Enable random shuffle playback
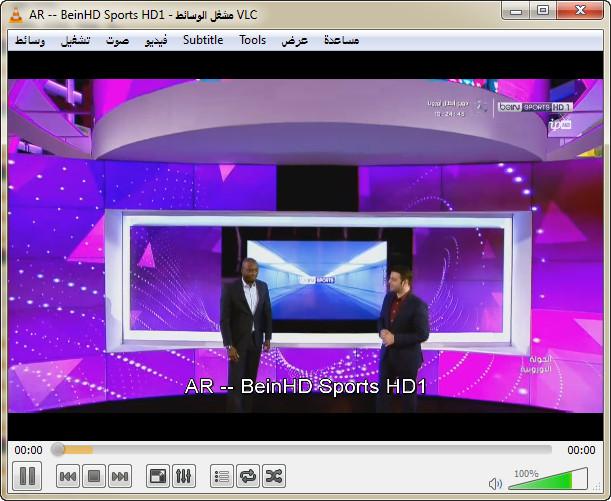The width and height of the screenshot is (611, 501). pyautogui.click(x=273, y=476)
